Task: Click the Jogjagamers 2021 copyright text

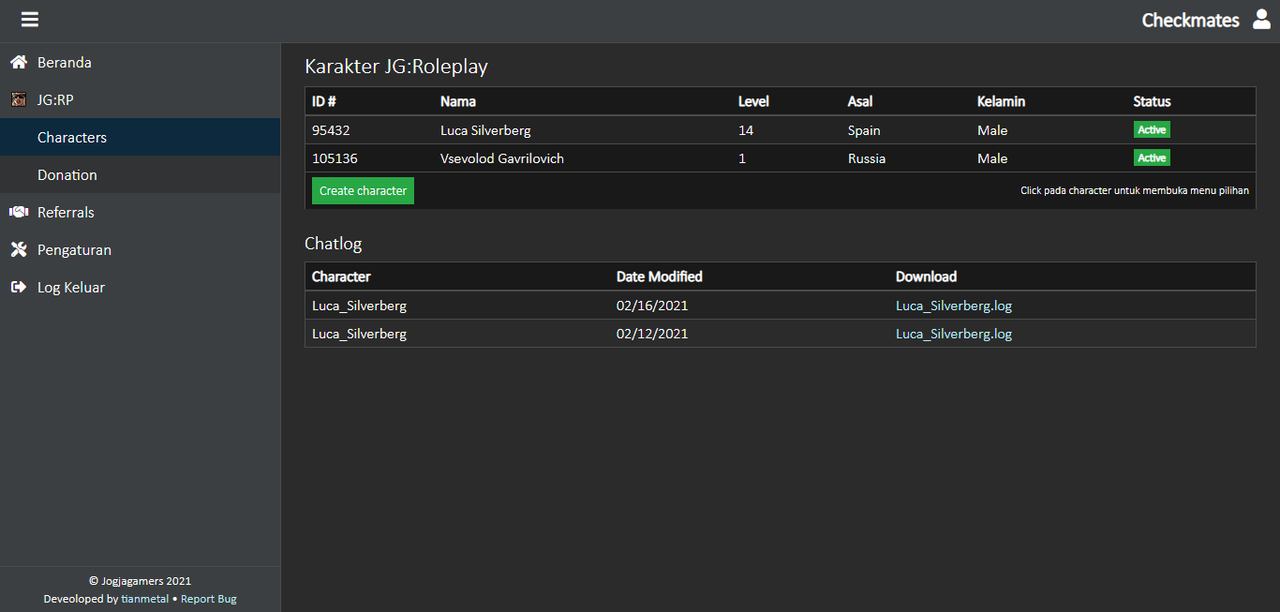Action: (x=140, y=581)
